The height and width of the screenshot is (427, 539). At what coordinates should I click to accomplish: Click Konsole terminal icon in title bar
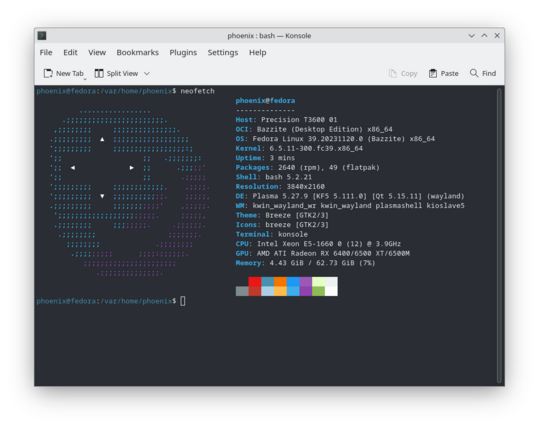click(42, 35)
